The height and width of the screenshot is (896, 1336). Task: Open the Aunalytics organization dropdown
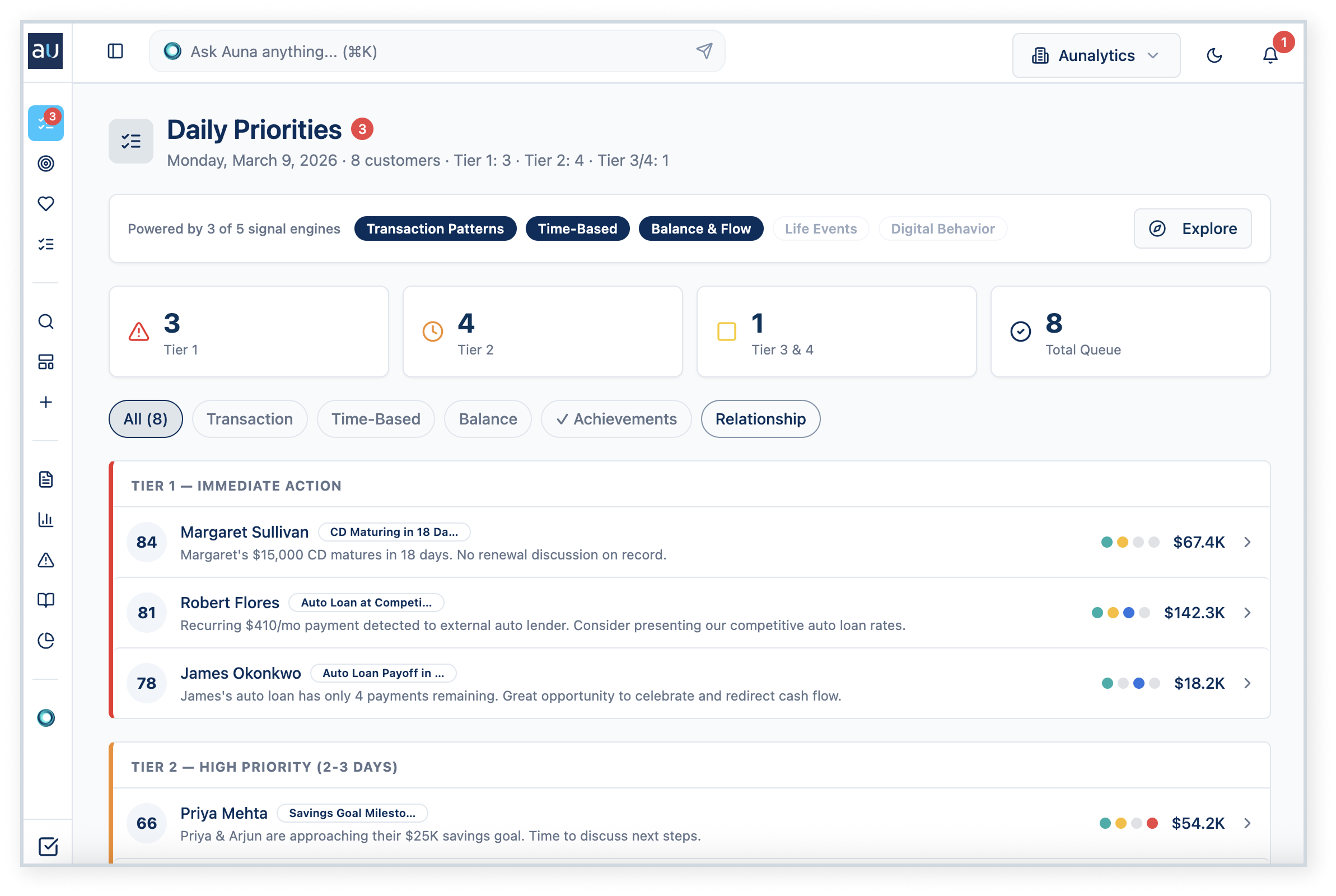[x=1096, y=55]
